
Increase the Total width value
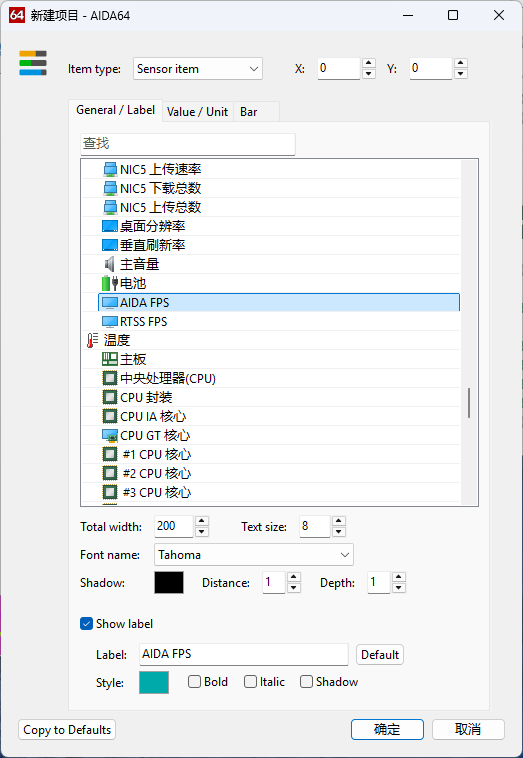202,521
